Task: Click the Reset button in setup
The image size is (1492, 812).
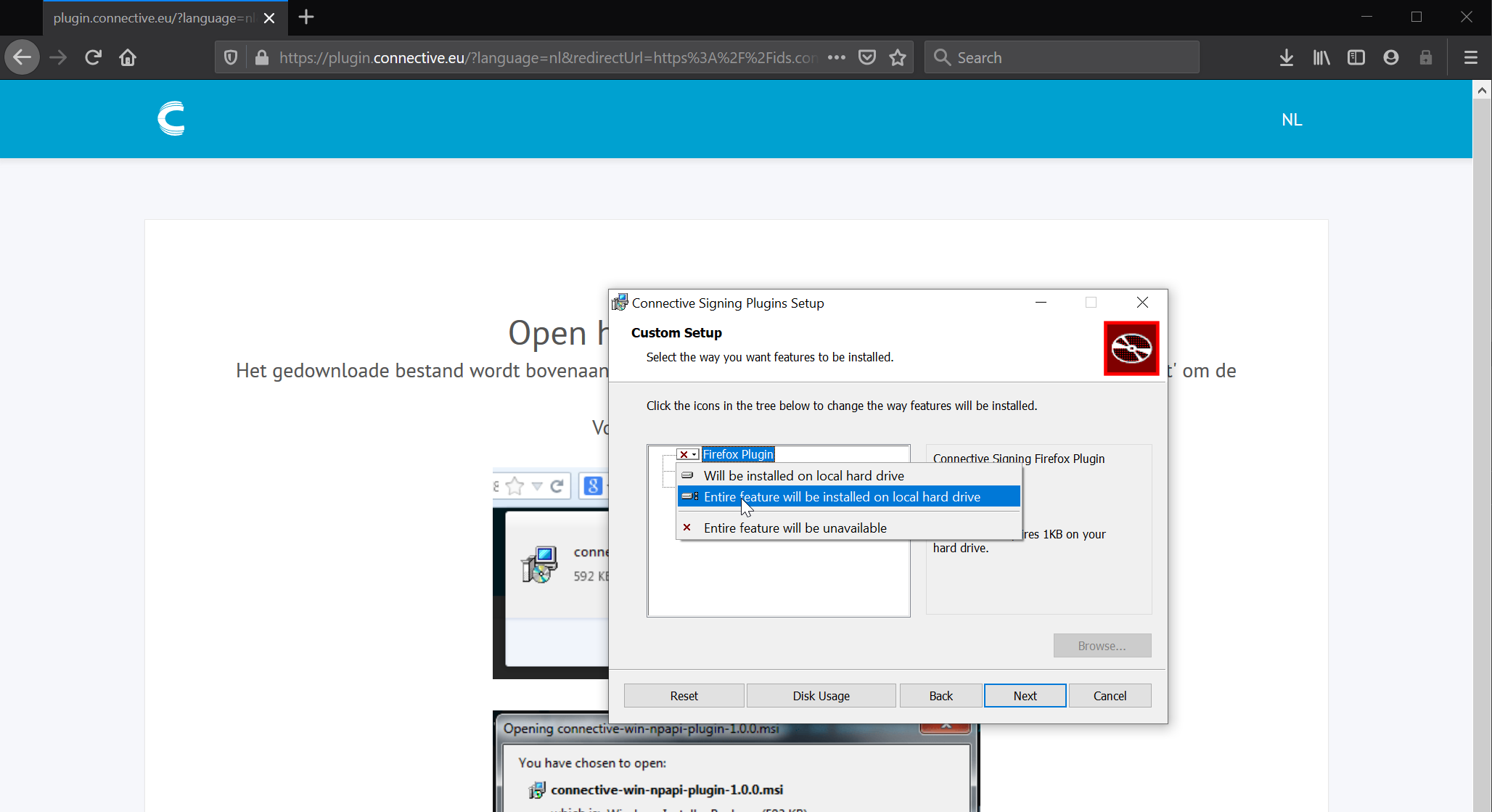Action: [x=684, y=696]
